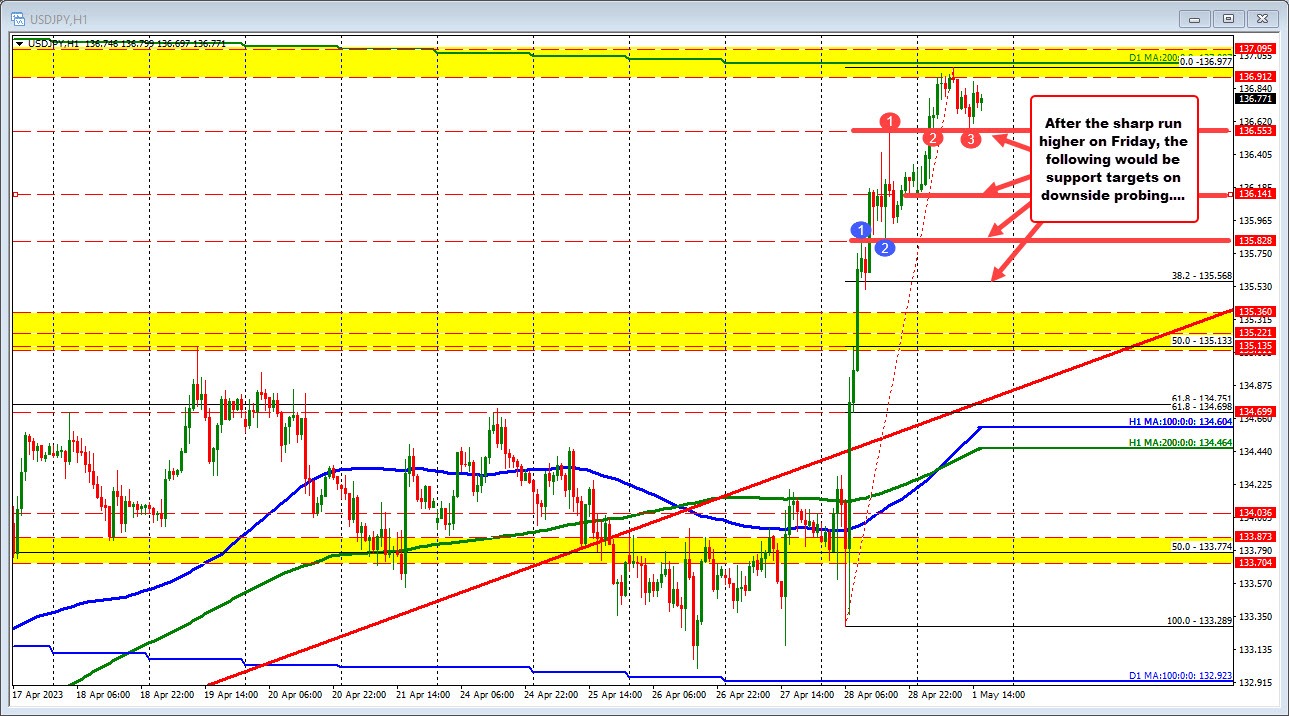Select the red numbered marker 1 on chart
Viewport: 1289px width, 716px height.
(890, 121)
